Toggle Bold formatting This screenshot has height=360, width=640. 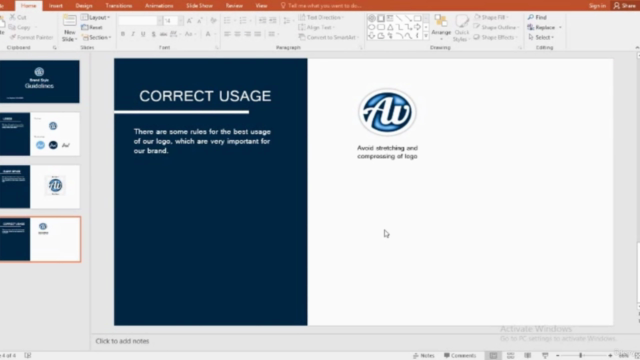pos(123,34)
